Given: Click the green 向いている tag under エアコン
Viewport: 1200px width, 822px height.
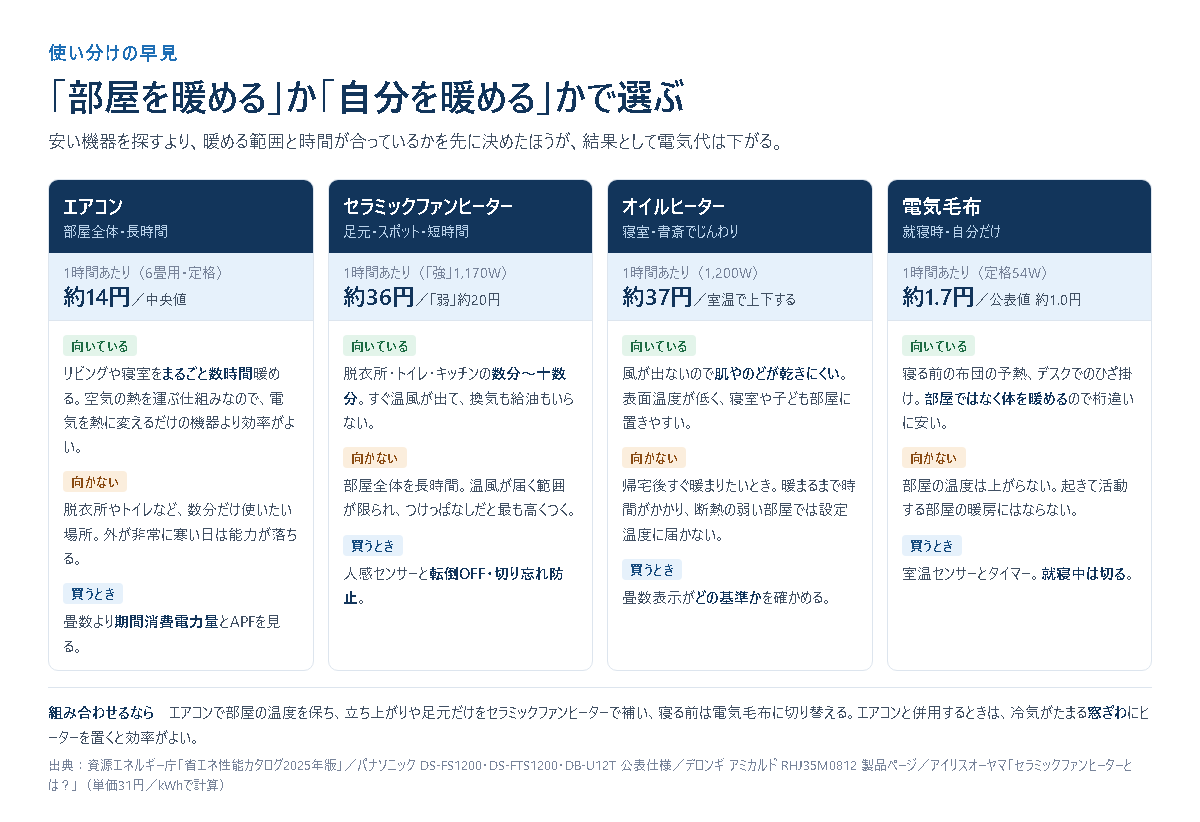Looking at the screenshot, I should tap(100, 346).
